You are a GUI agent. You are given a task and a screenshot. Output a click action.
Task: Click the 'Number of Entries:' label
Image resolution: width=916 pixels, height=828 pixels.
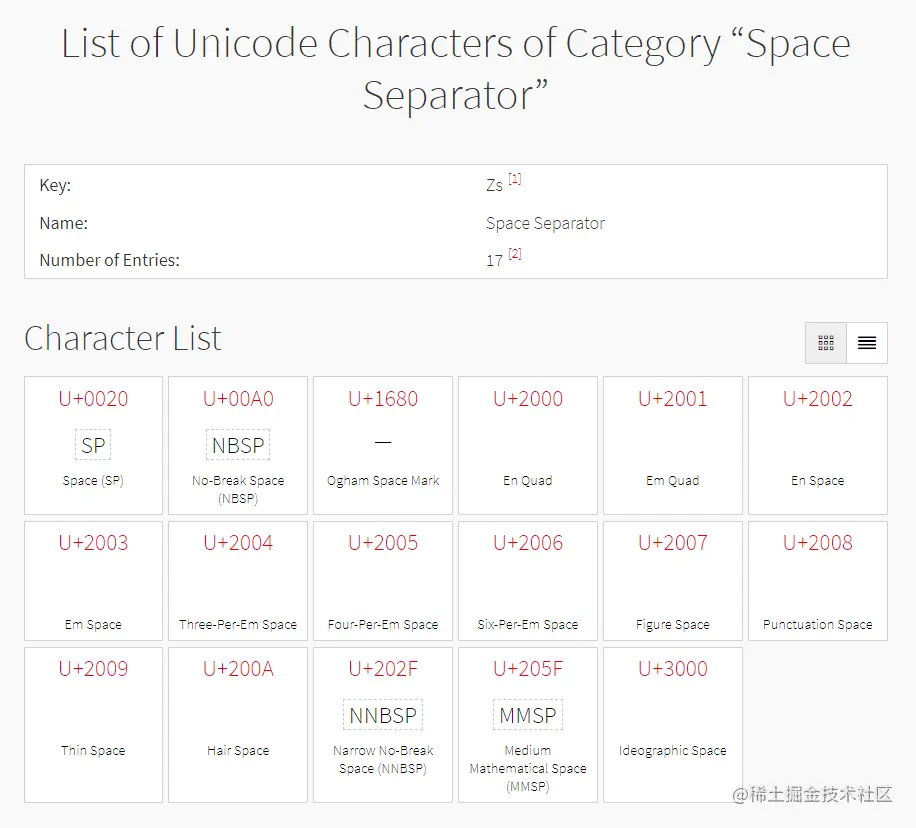[x=109, y=260]
